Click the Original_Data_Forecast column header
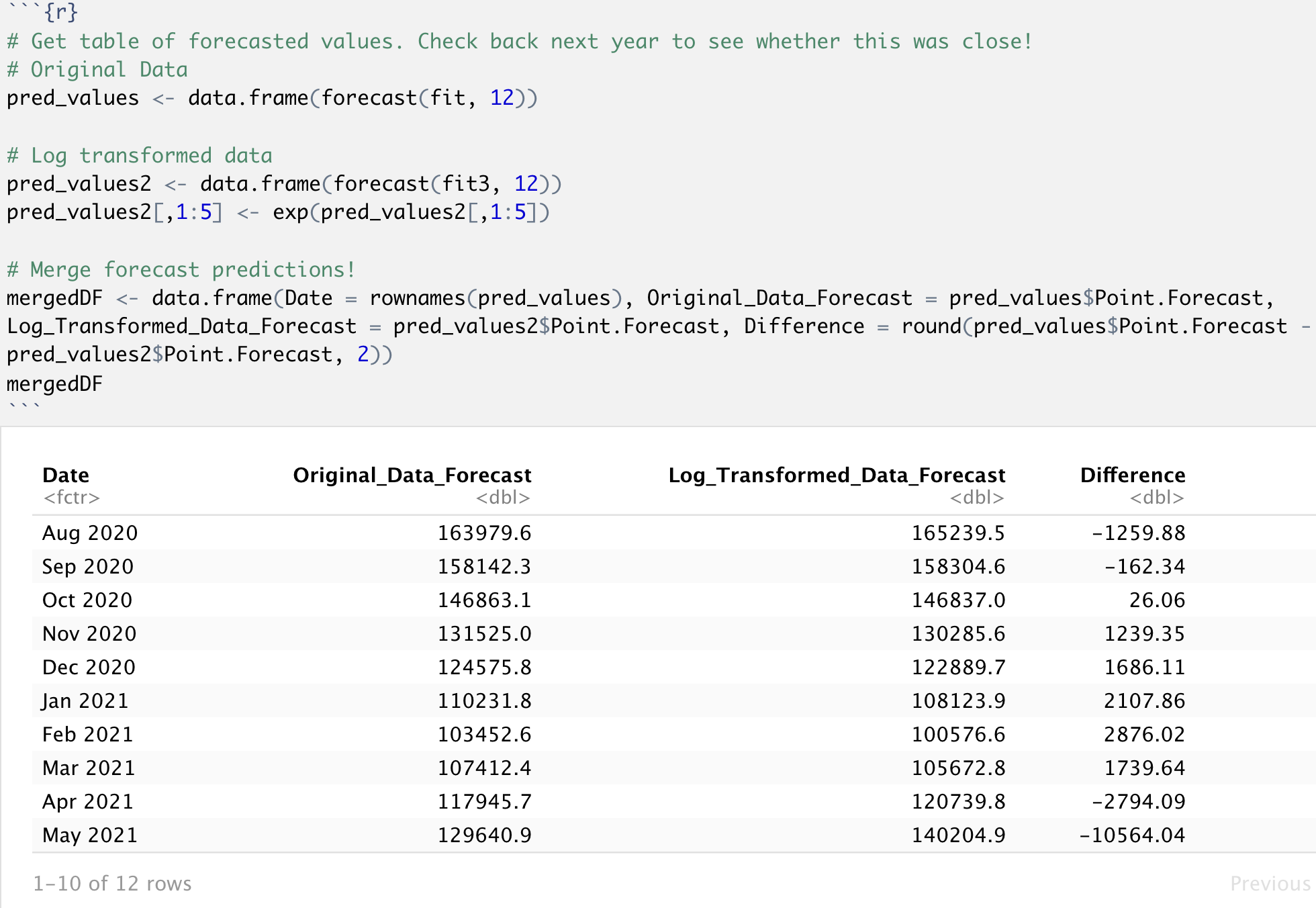Screen dimensions: 1316x908 (412, 475)
